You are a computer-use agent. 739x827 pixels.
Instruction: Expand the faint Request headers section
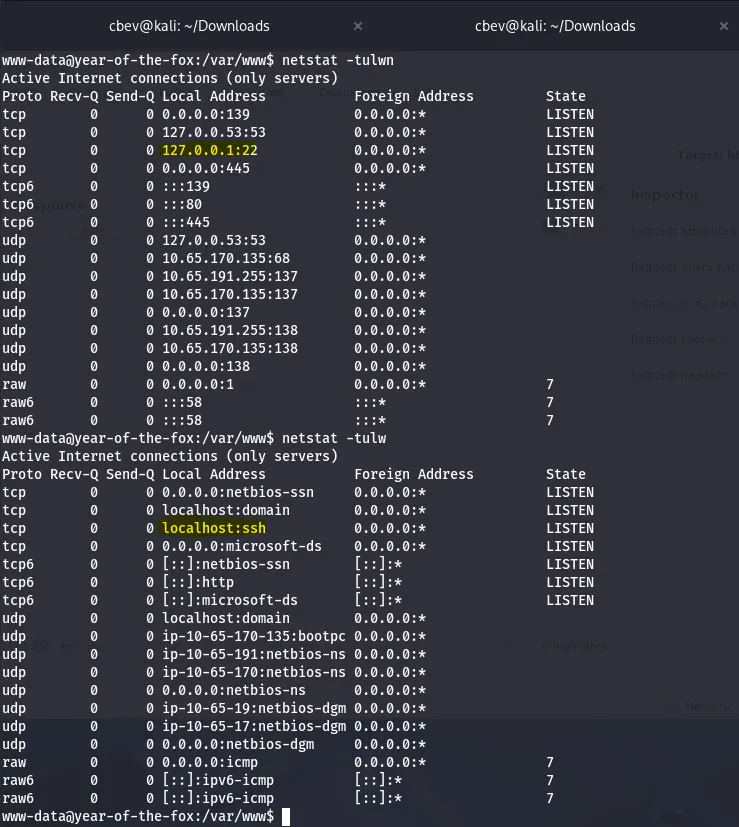pyautogui.click(x=676, y=375)
